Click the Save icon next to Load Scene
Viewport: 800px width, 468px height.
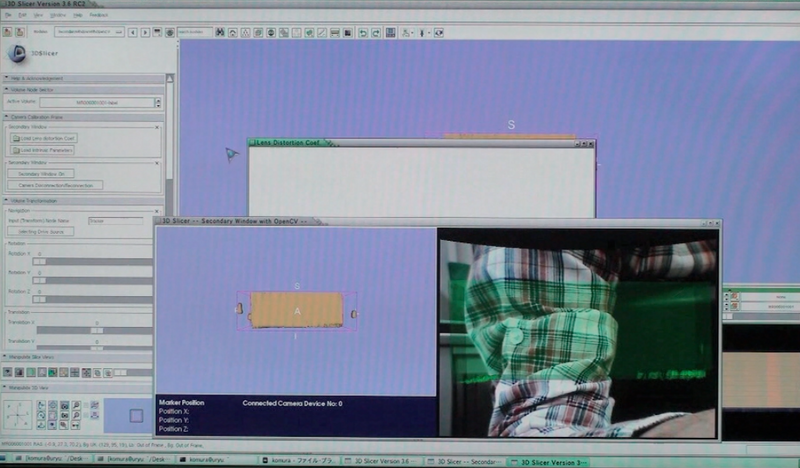click(20, 32)
